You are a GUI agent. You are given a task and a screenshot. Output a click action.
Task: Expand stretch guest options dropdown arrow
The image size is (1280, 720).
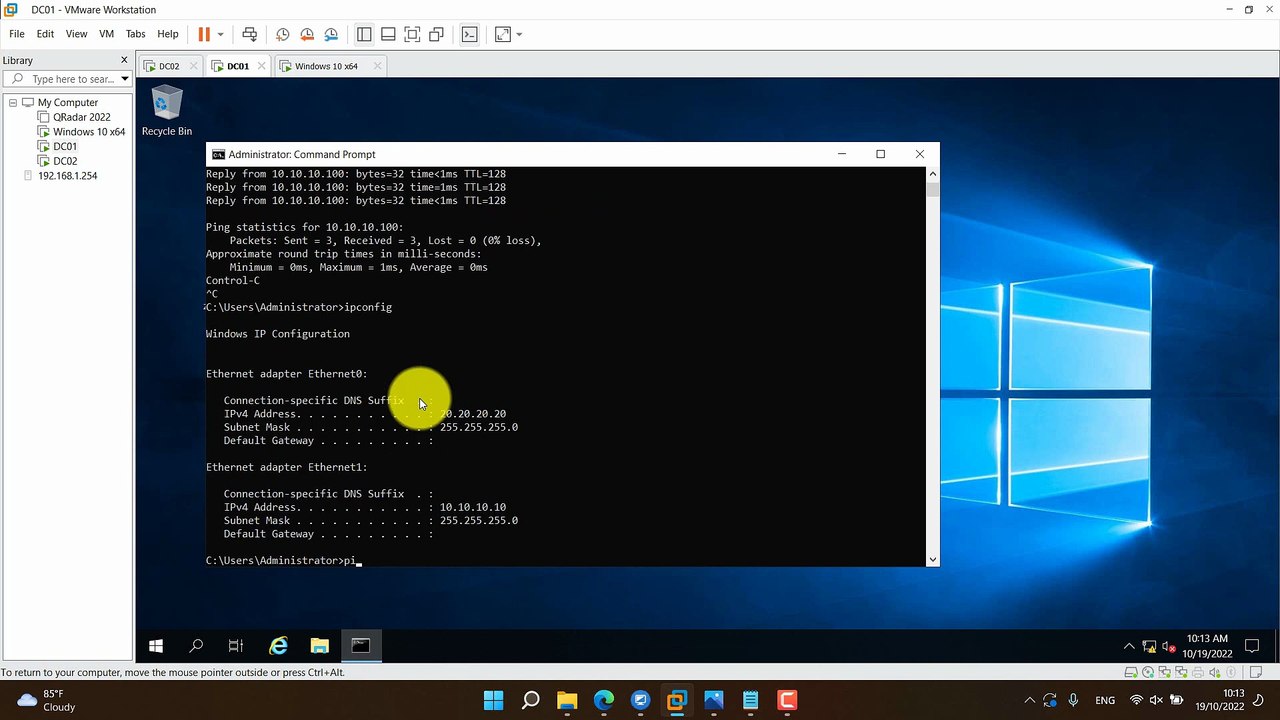click(x=519, y=34)
